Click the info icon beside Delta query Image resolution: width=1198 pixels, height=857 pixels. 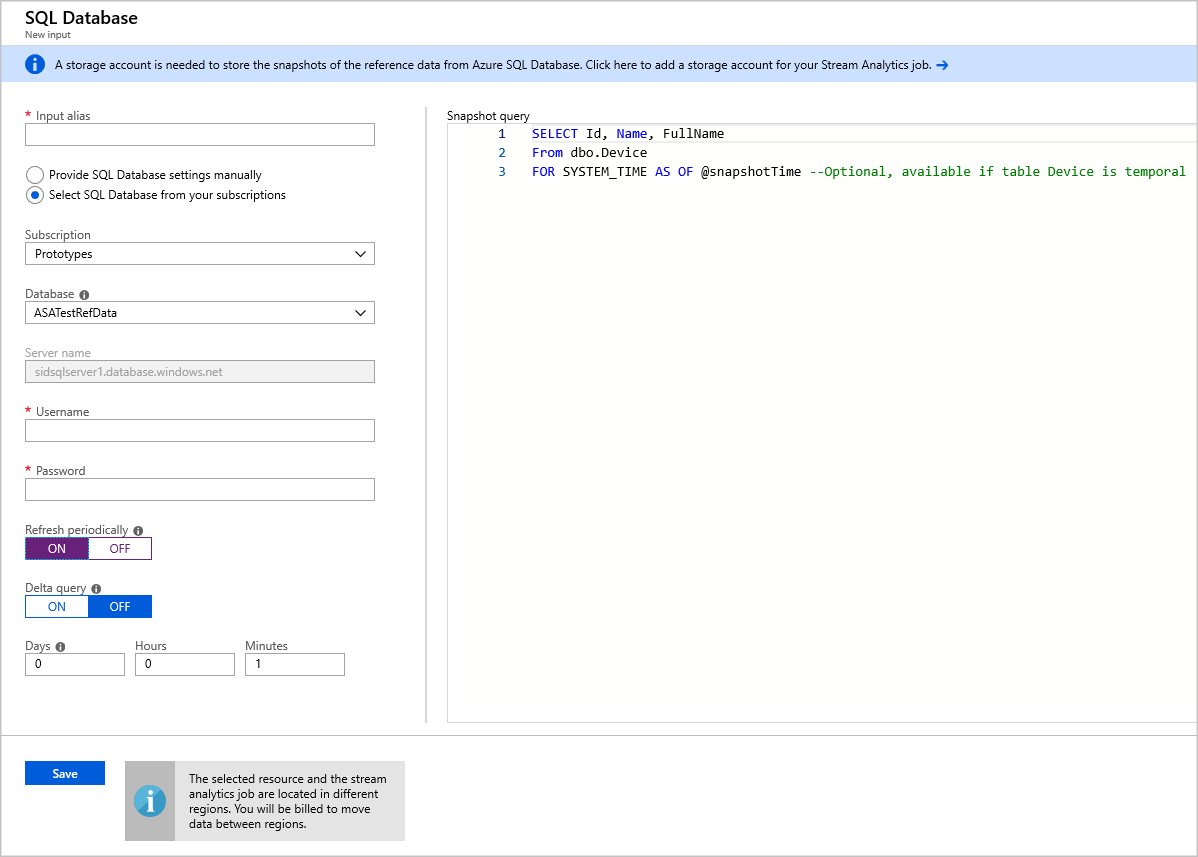[95, 587]
